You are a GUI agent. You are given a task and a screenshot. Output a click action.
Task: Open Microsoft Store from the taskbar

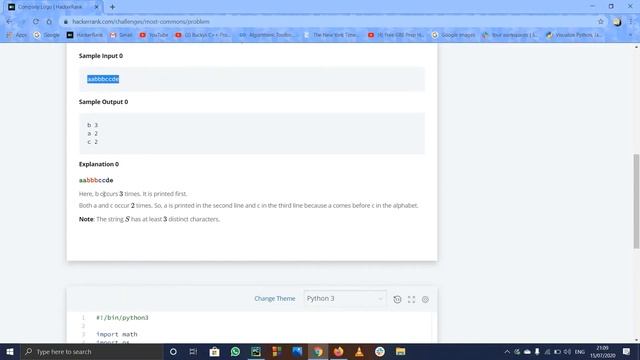pos(214,351)
